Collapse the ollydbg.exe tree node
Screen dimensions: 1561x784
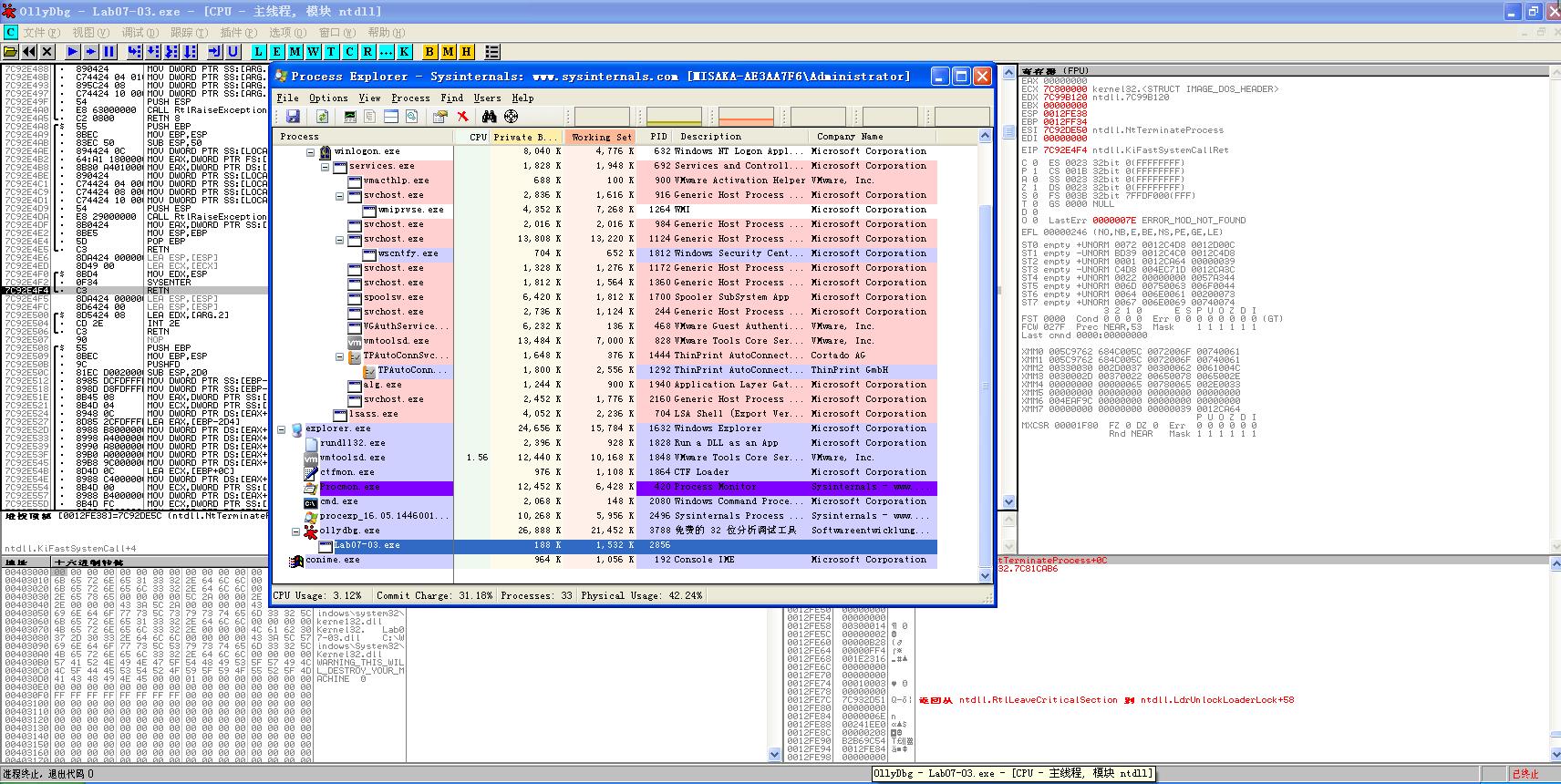(295, 531)
